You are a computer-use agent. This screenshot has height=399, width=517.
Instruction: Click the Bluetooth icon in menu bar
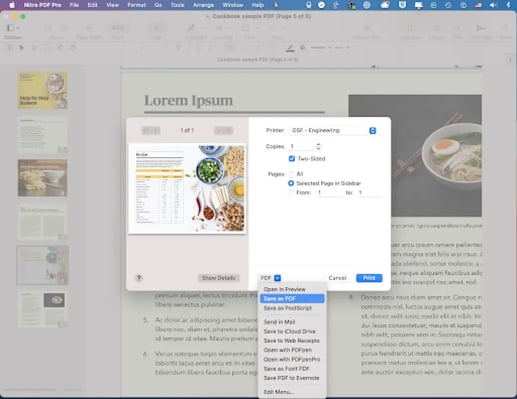[509, 5]
